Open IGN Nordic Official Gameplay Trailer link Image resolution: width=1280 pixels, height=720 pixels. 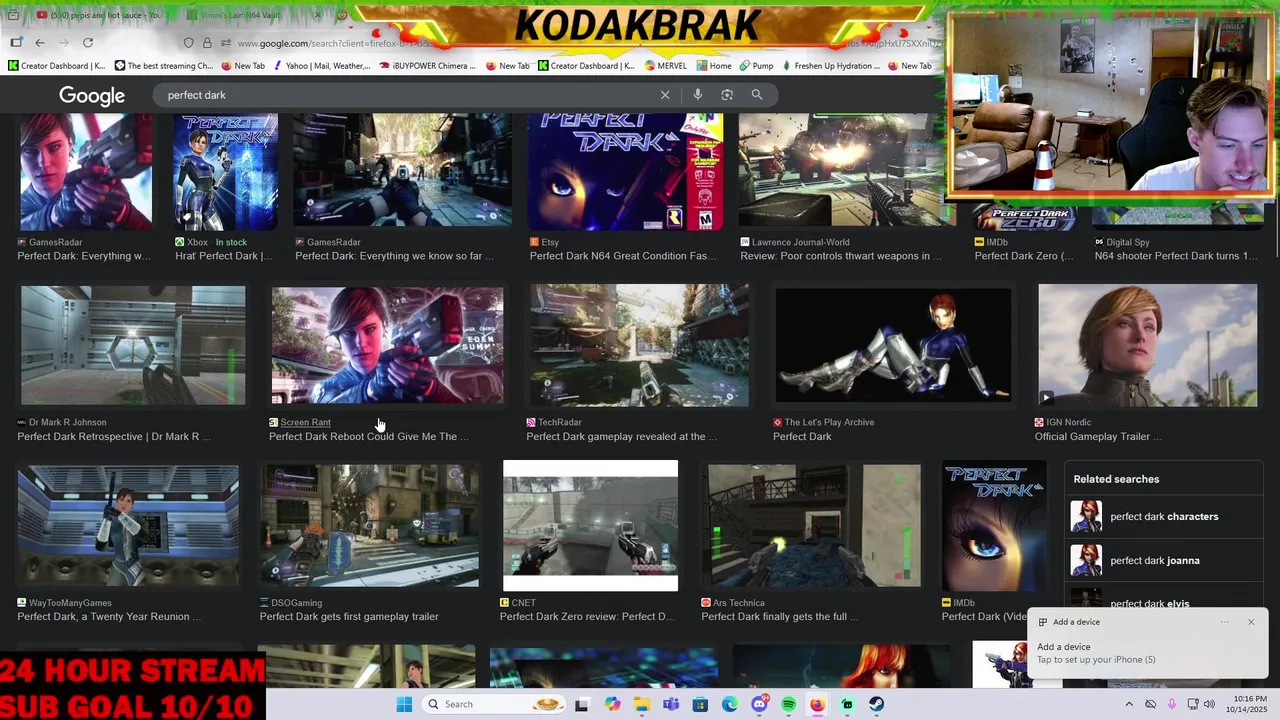tap(1098, 436)
